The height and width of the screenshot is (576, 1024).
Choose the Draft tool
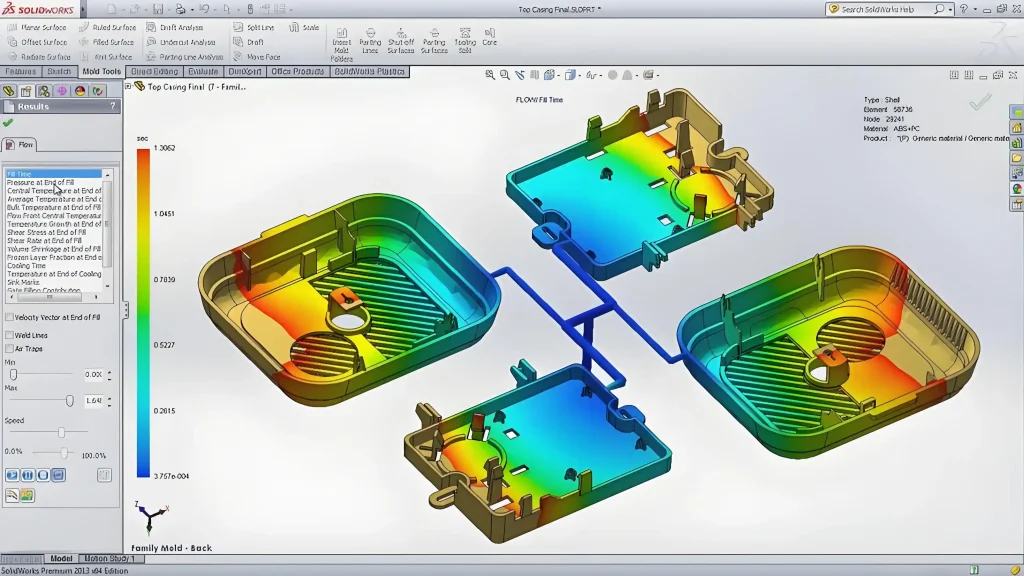249,42
